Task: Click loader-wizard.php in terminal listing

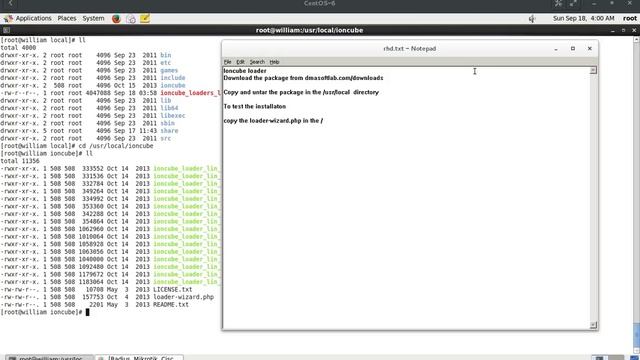Action: pyautogui.click(x=183, y=297)
